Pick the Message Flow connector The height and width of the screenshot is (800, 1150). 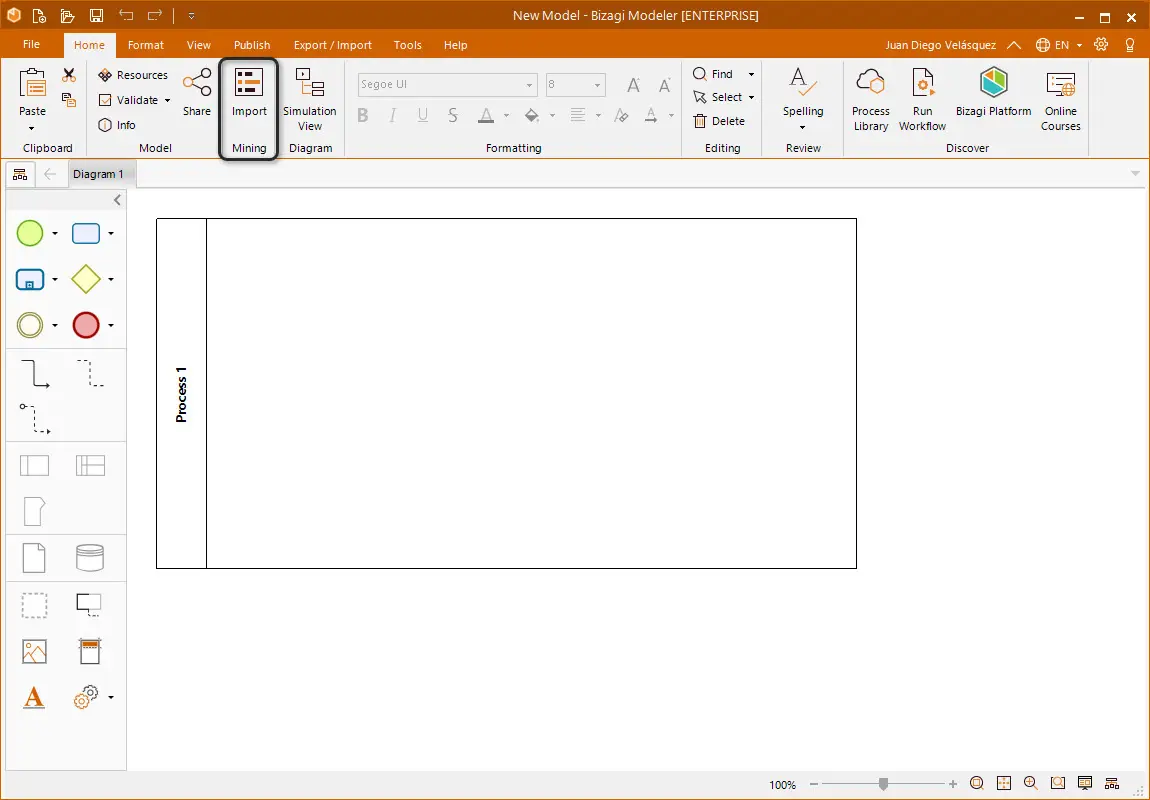click(34, 419)
